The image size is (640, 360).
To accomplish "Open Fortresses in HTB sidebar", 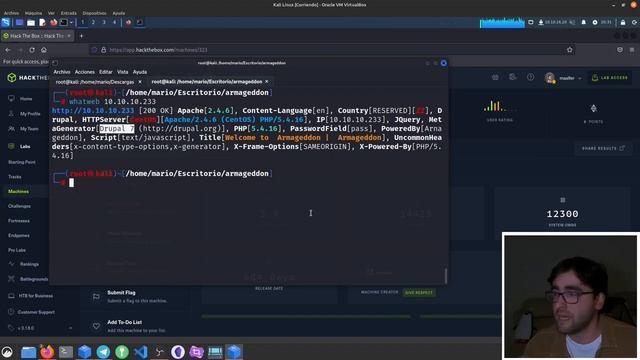I will (19, 221).
